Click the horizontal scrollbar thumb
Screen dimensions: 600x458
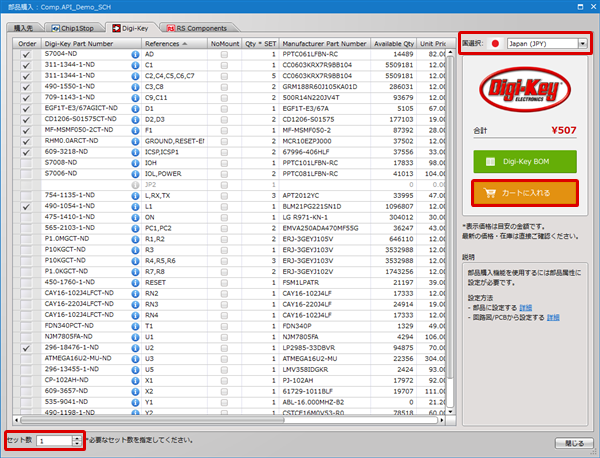click(x=153, y=420)
